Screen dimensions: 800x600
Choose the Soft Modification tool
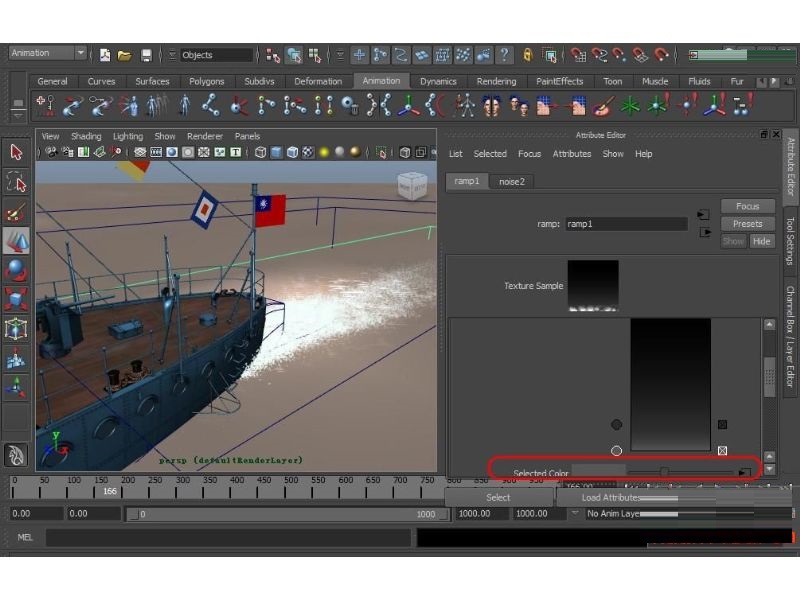click(16, 359)
